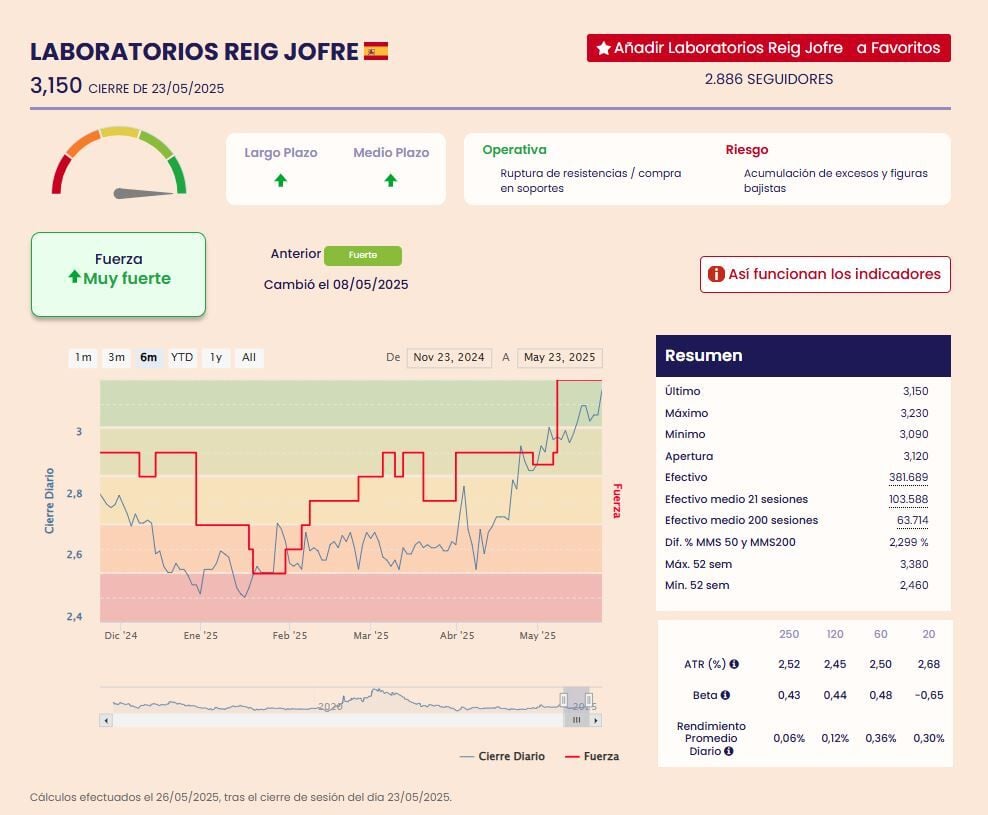Click the end date field May 23, 2025
This screenshot has width=988, height=815.
click(x=560, y=357)
